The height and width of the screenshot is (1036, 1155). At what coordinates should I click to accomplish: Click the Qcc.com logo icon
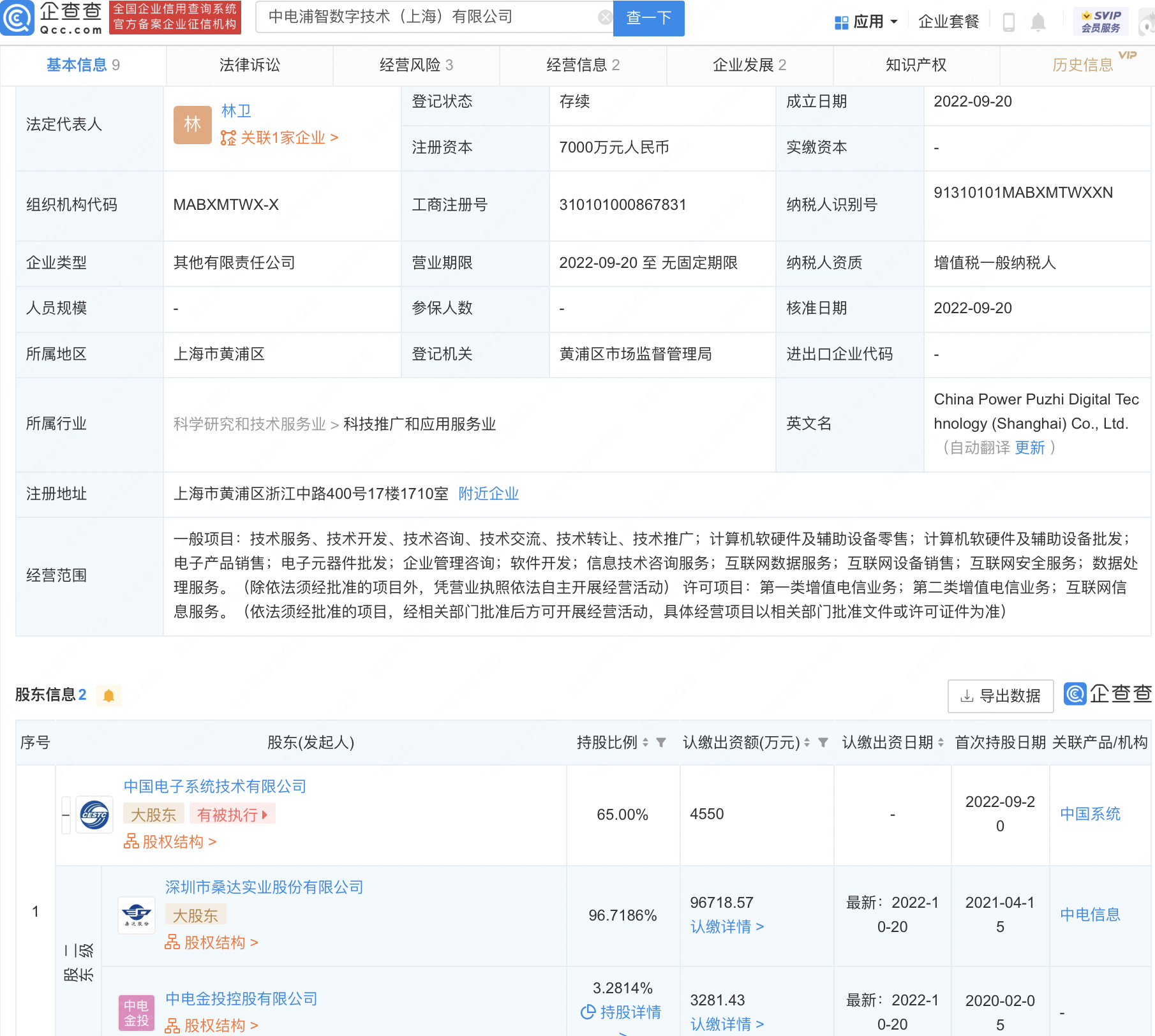[x=17, y=18]
